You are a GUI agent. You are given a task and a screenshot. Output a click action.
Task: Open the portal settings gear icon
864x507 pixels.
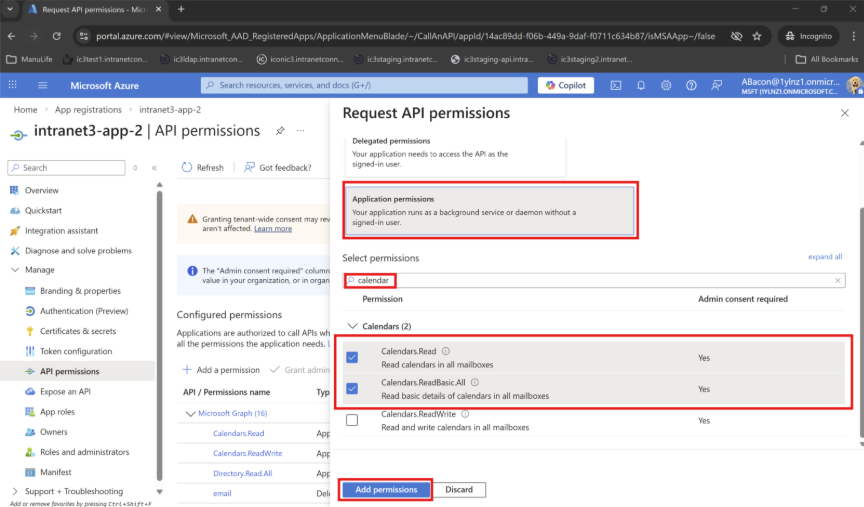665,85
